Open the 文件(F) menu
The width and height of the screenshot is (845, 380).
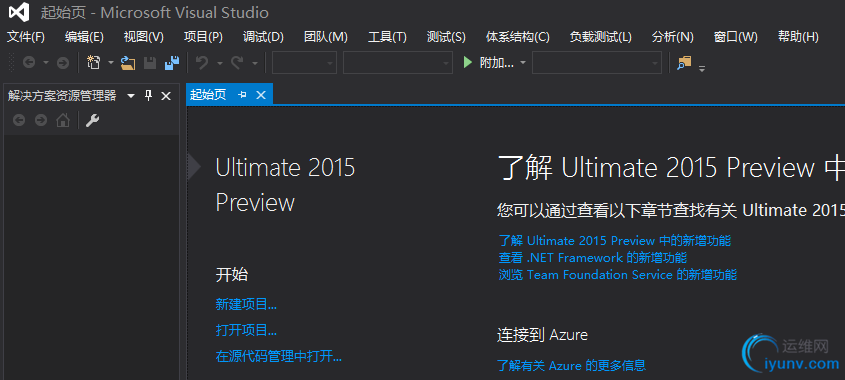click(26, 37)
